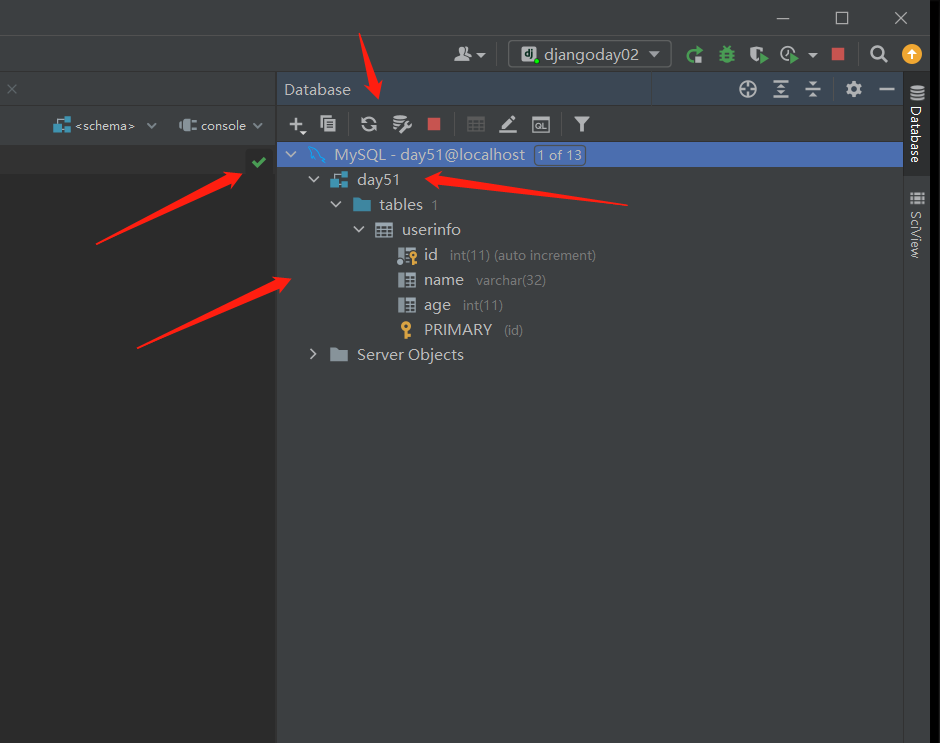The width and height of the screenshot is (940, 743).
Task: Click the Edit Source pencil icon
Action: pos(508,124)
